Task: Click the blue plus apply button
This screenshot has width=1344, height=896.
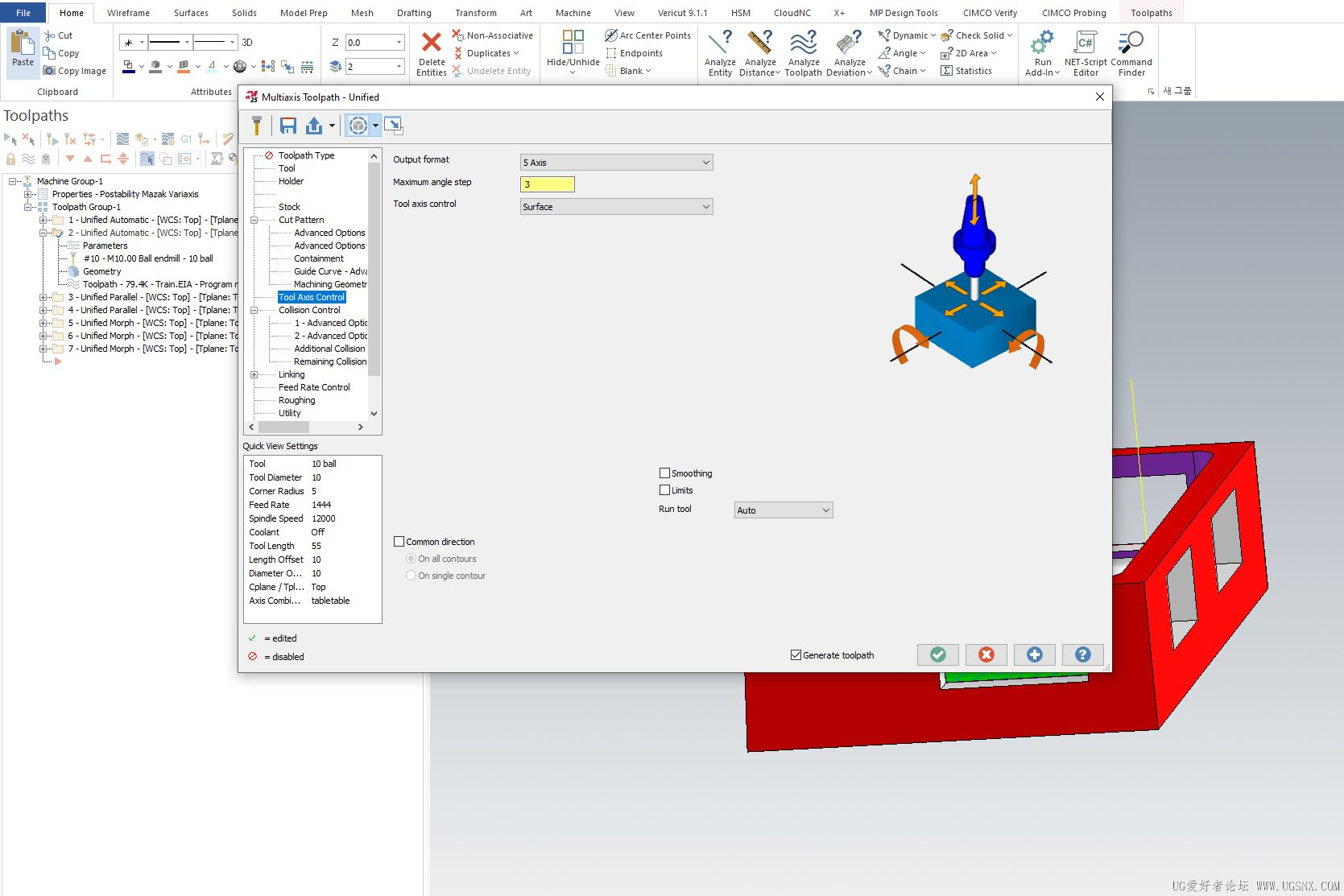Action: [1034, 654]
